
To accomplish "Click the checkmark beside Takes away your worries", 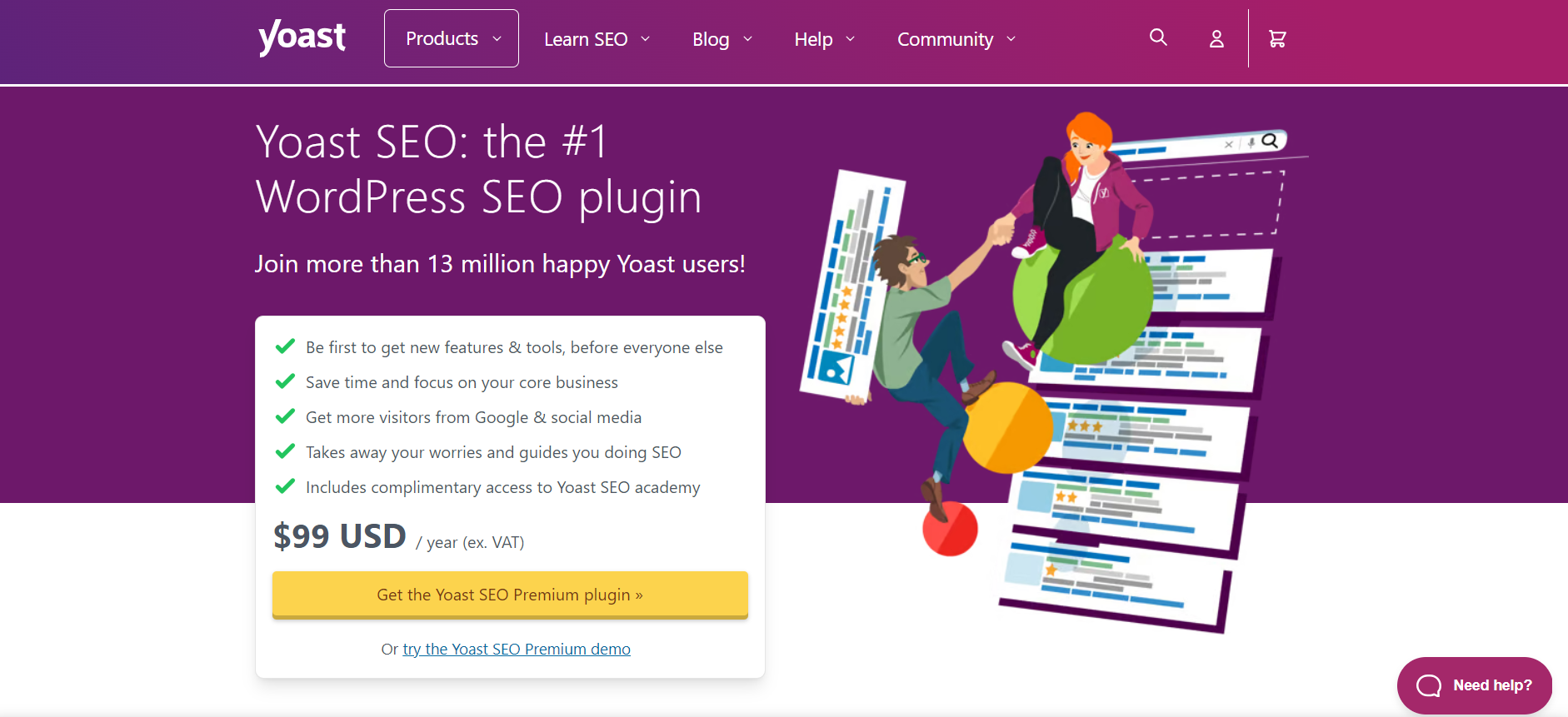I will click(x=285, y=451).
